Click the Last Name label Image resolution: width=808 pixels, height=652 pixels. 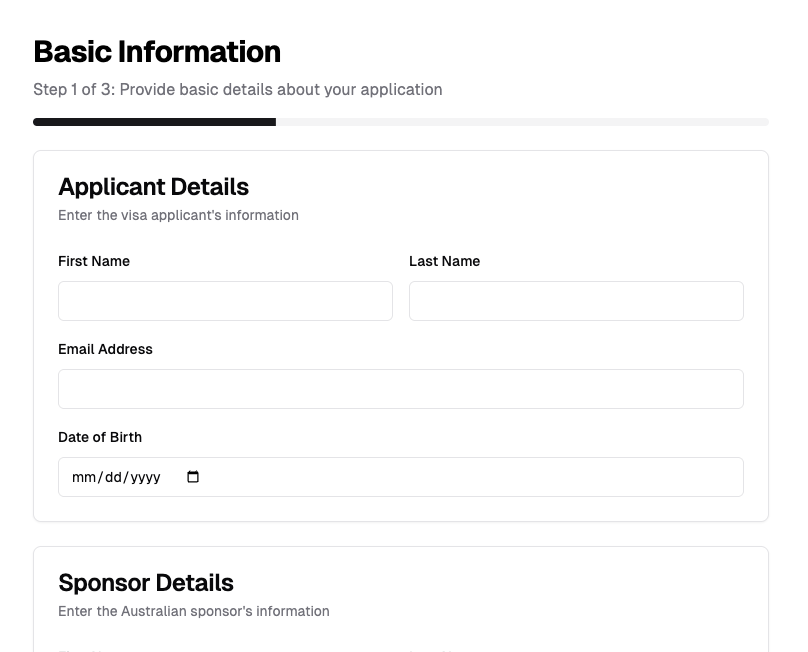[x=444, y=261]
